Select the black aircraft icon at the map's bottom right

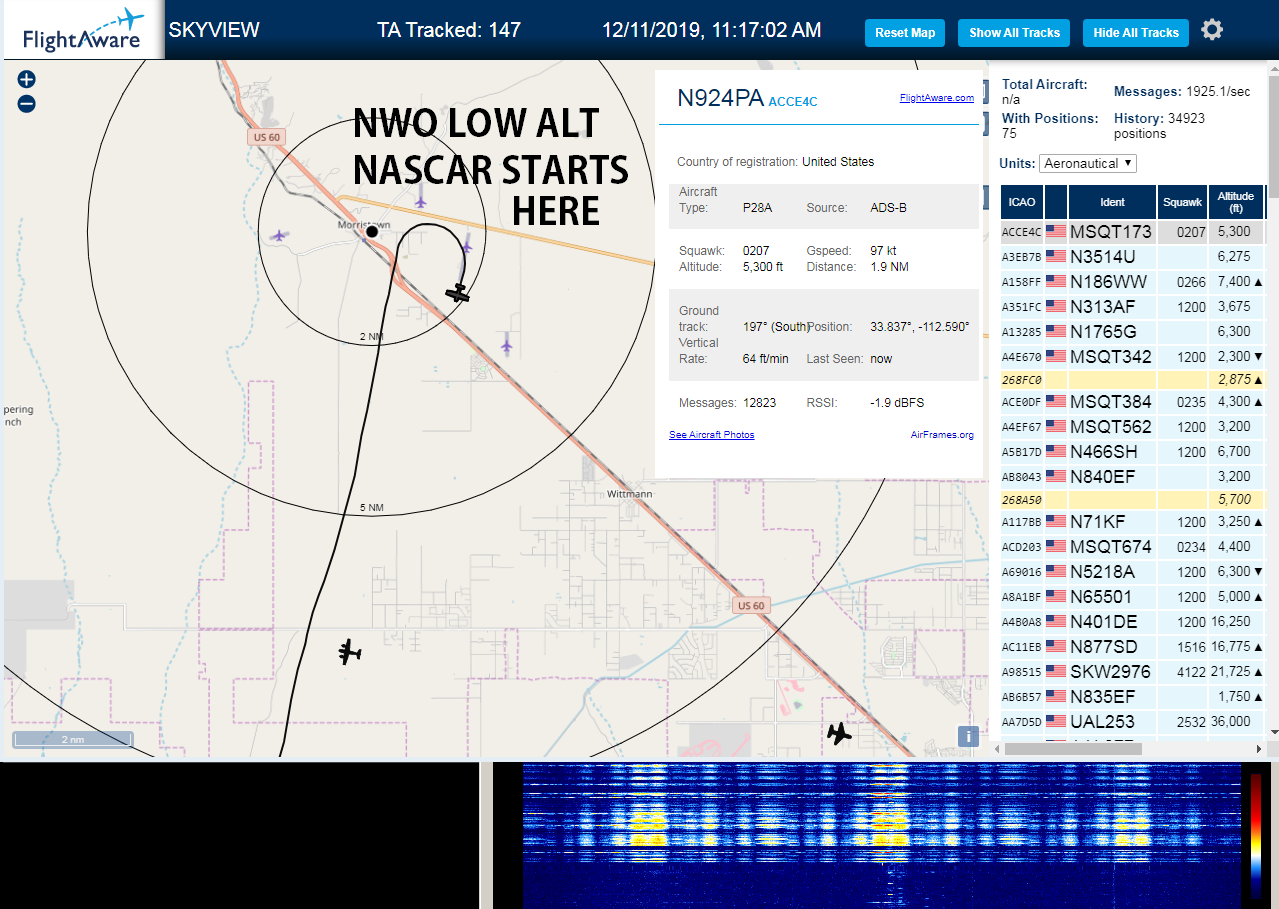[x=839, y=735]
